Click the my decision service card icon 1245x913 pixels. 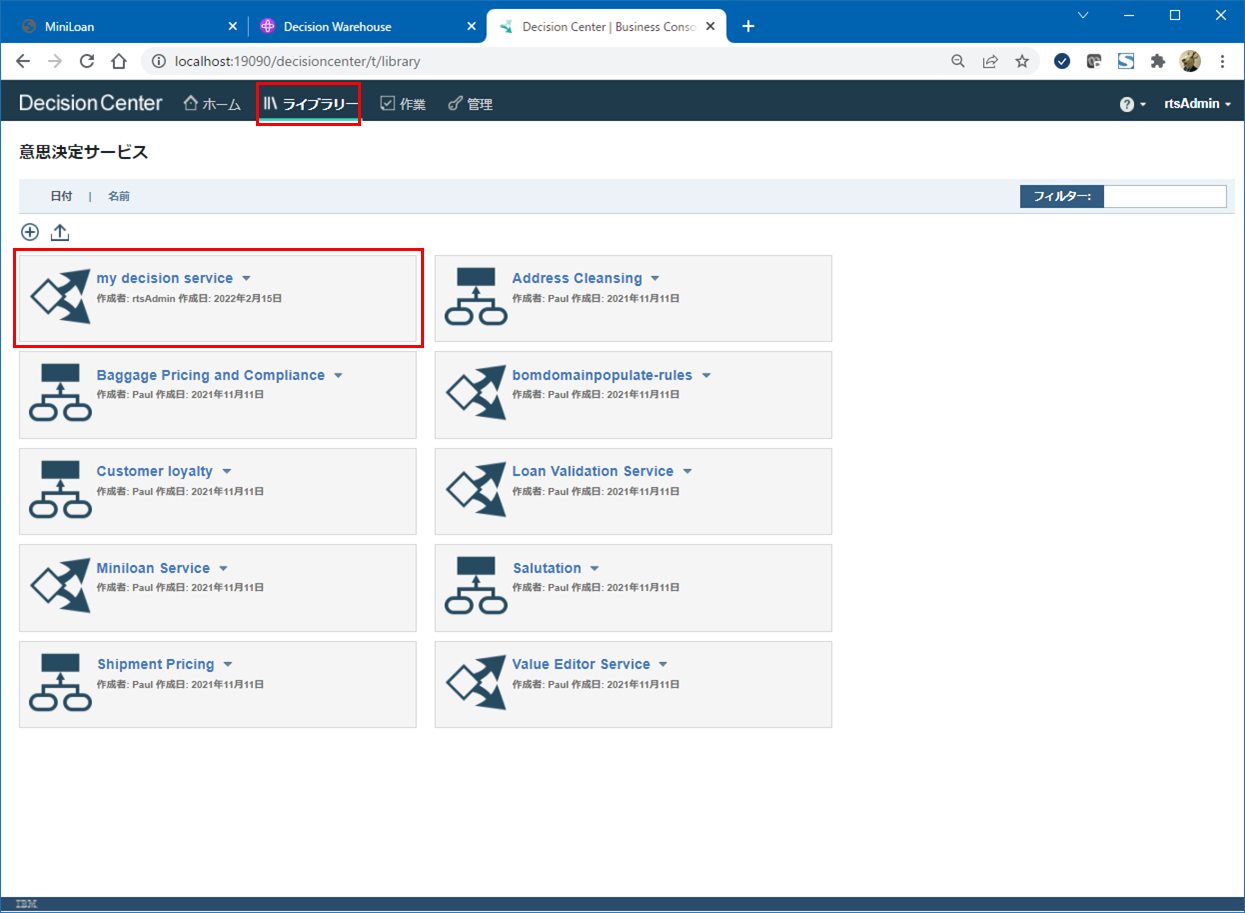point(60,295)
